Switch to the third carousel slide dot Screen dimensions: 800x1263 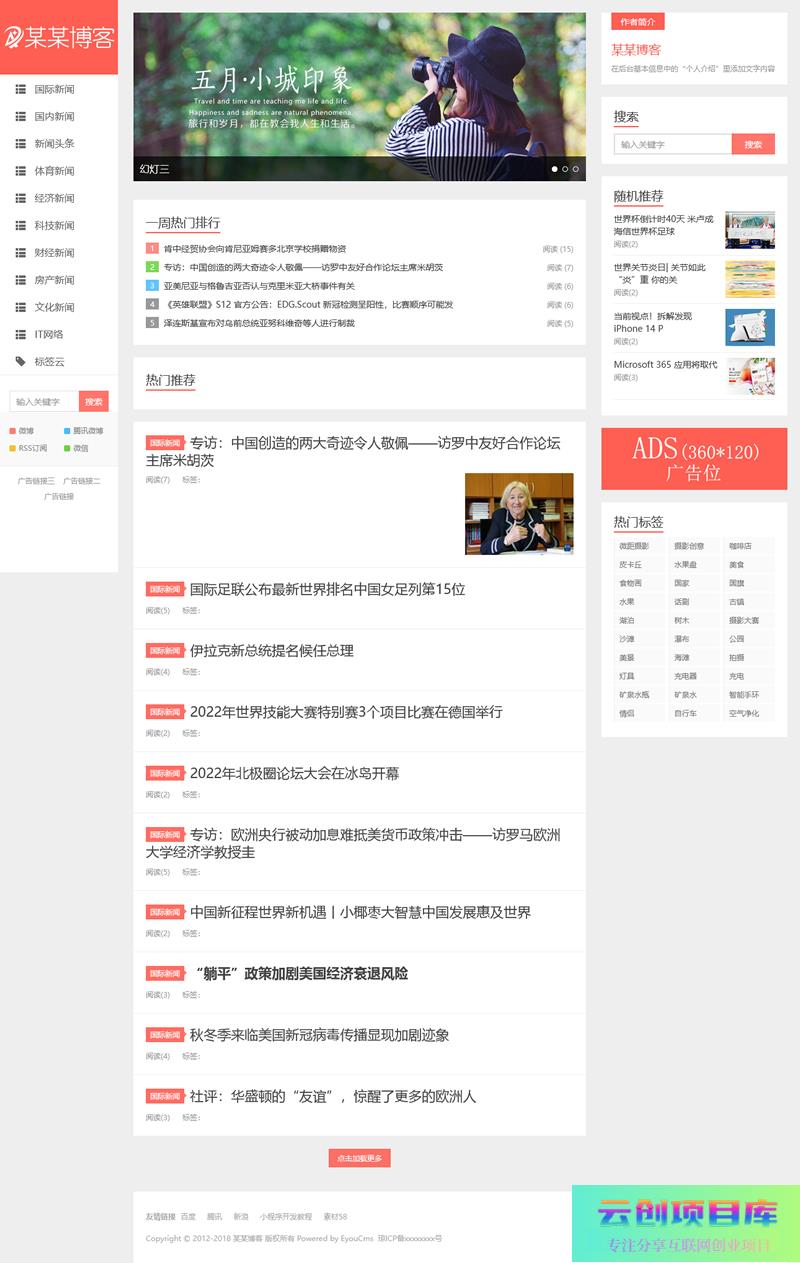coord(576,169)
